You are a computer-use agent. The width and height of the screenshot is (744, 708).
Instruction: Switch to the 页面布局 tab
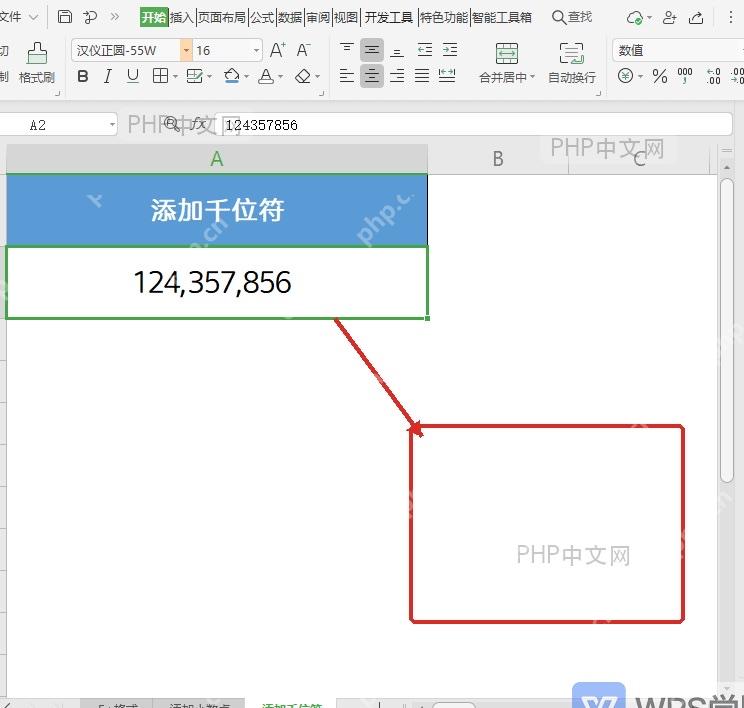222,18
